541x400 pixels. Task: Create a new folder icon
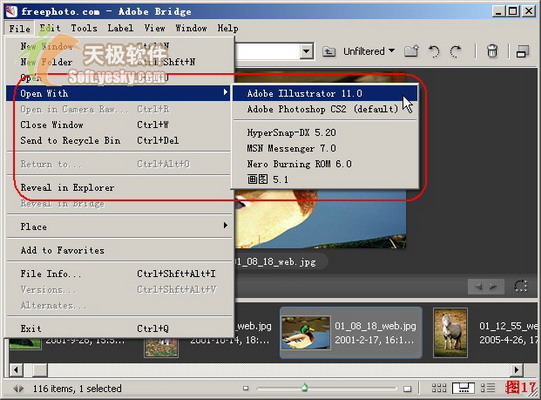pos(411,51)
